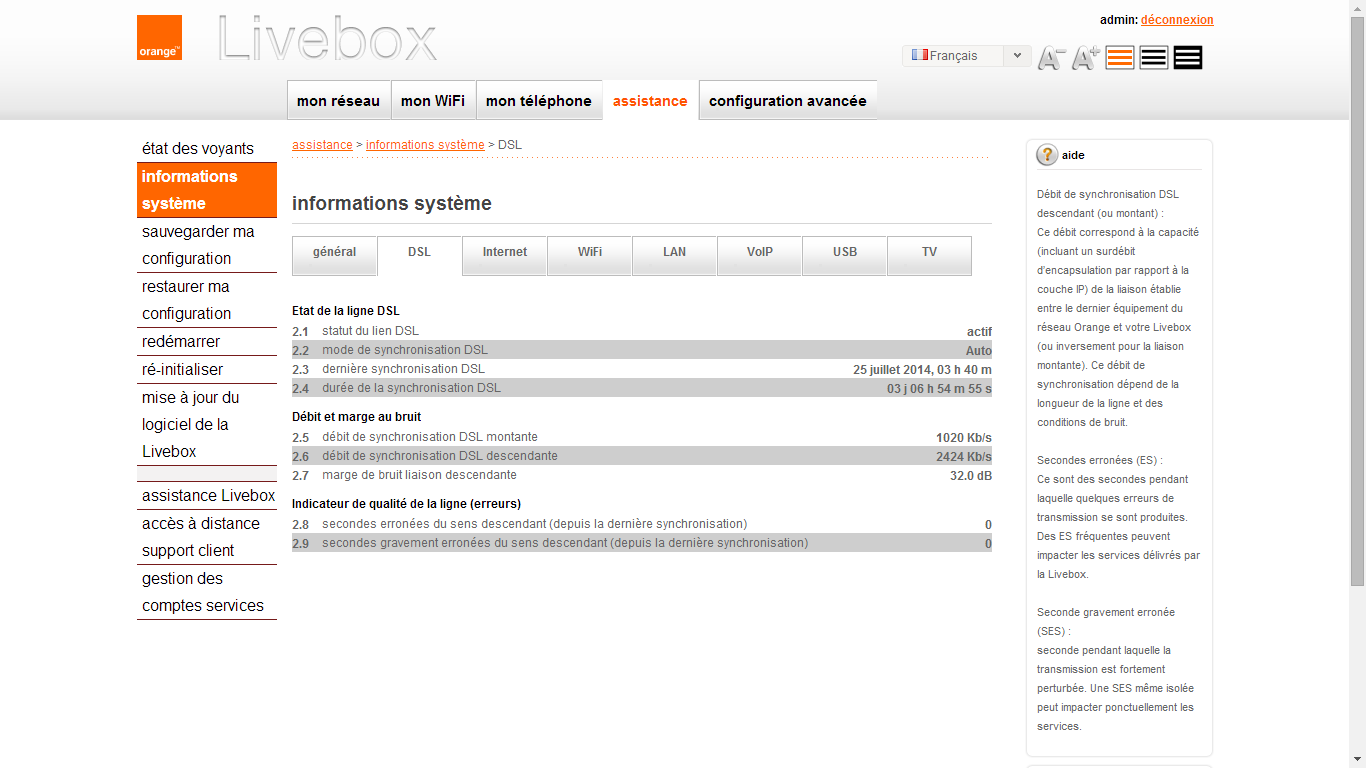Click the 0 value in row 2.9
Image resolution: width=1366 pixels, height=768 pixels.
pyautogui.click(x=988, y=543)
